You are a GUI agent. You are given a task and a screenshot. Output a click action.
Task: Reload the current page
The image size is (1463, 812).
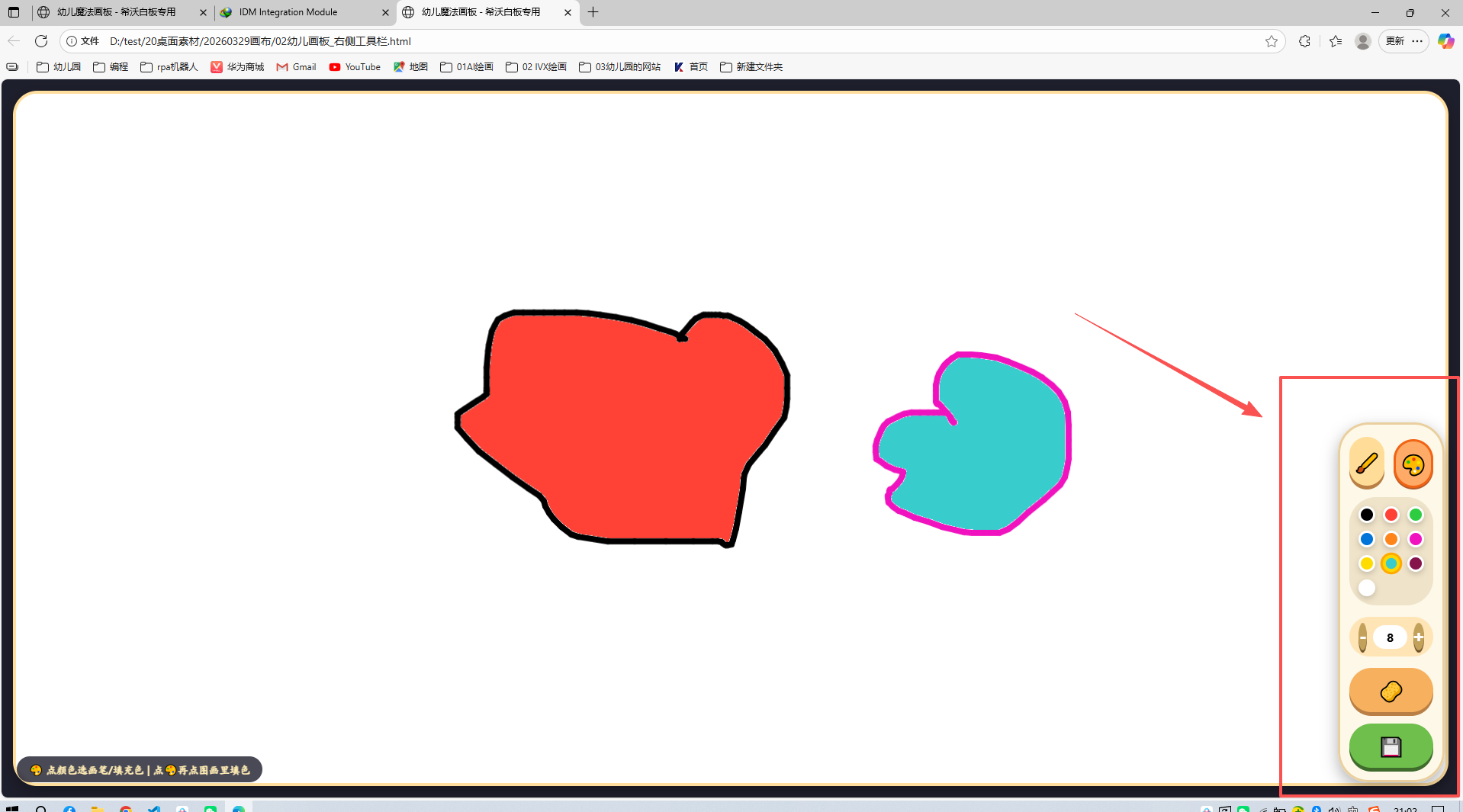pyautogui.click(x=41, y=41)
